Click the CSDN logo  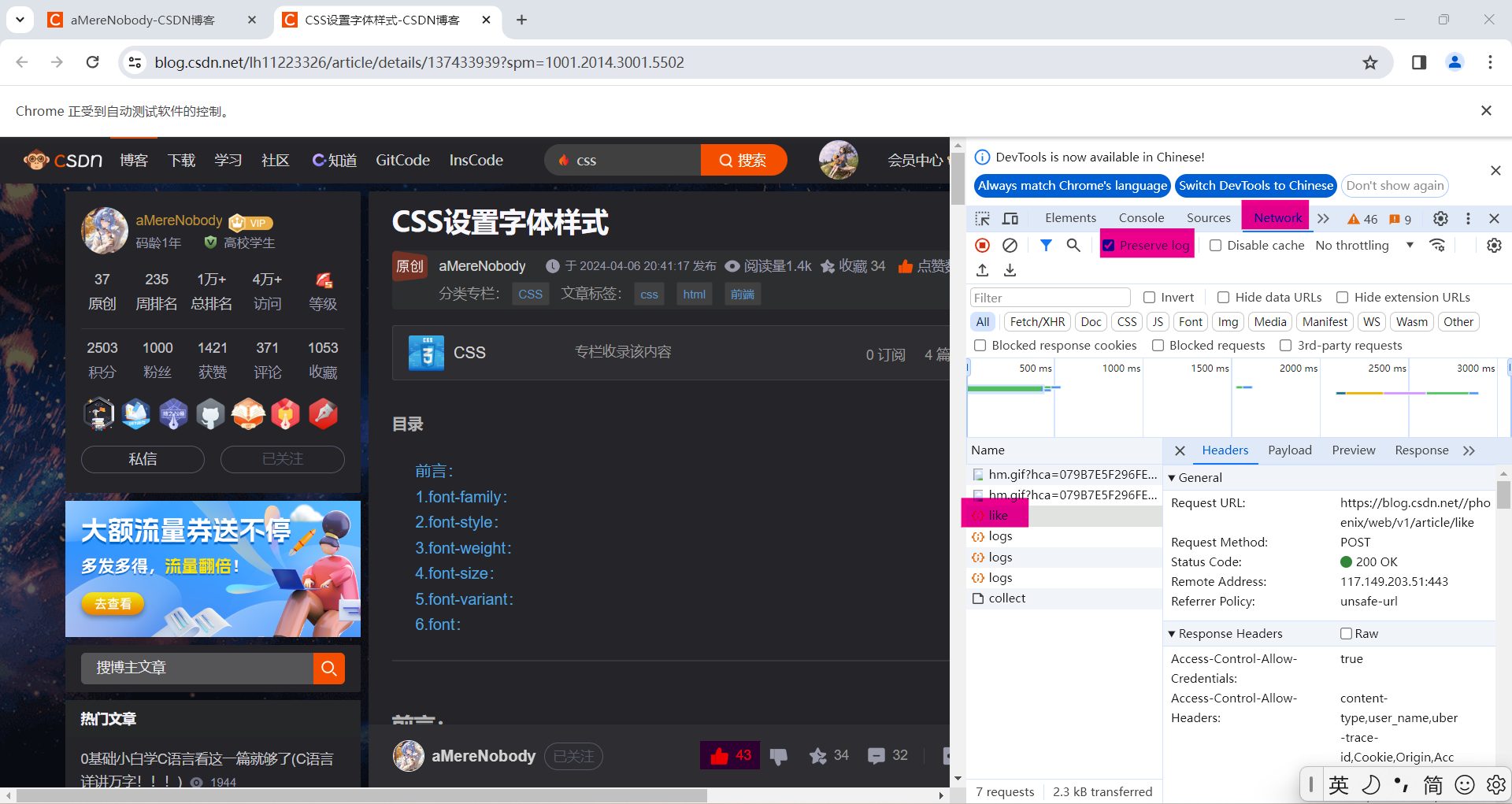click(x=63, y=161)
